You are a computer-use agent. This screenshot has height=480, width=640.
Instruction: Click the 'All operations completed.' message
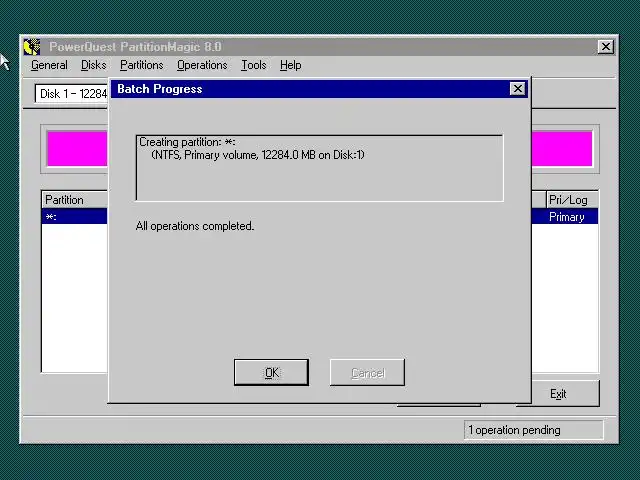point(195,226)
